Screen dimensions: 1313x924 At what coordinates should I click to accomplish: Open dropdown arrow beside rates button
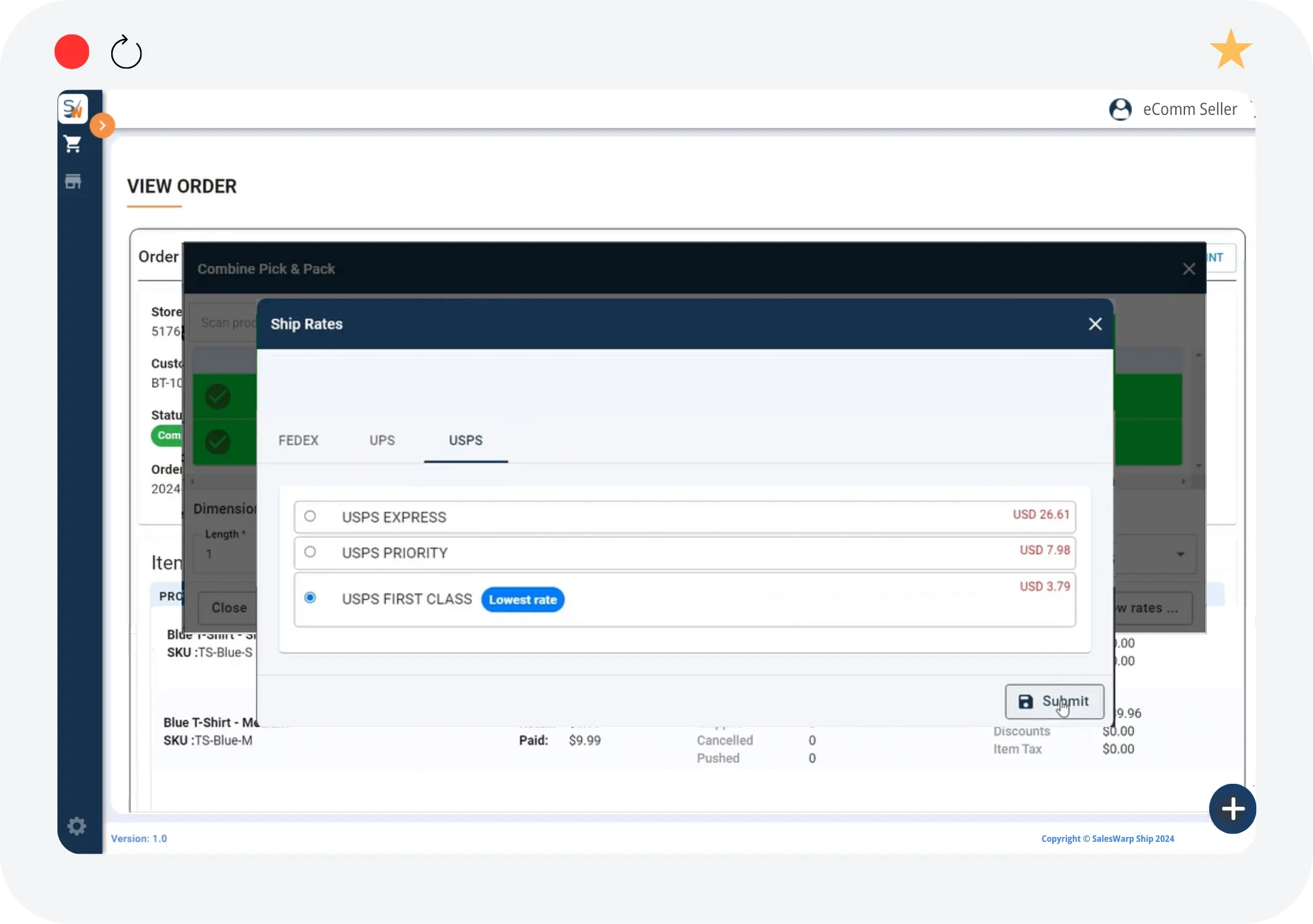tap(1180, 554)
